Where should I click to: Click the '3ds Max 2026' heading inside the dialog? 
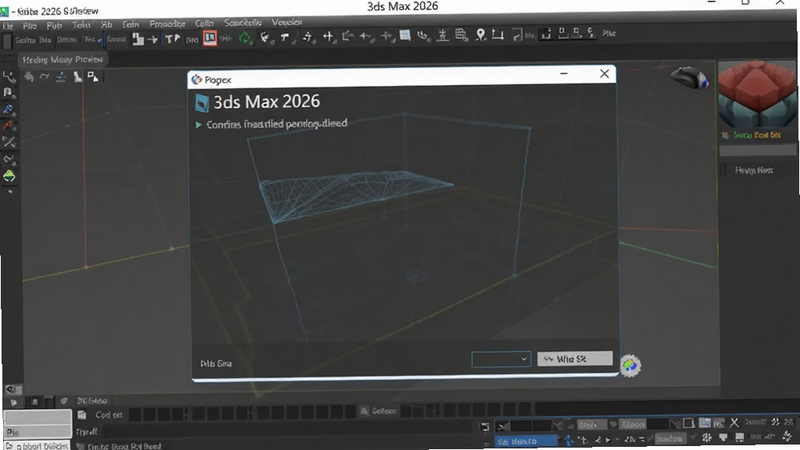266,102
